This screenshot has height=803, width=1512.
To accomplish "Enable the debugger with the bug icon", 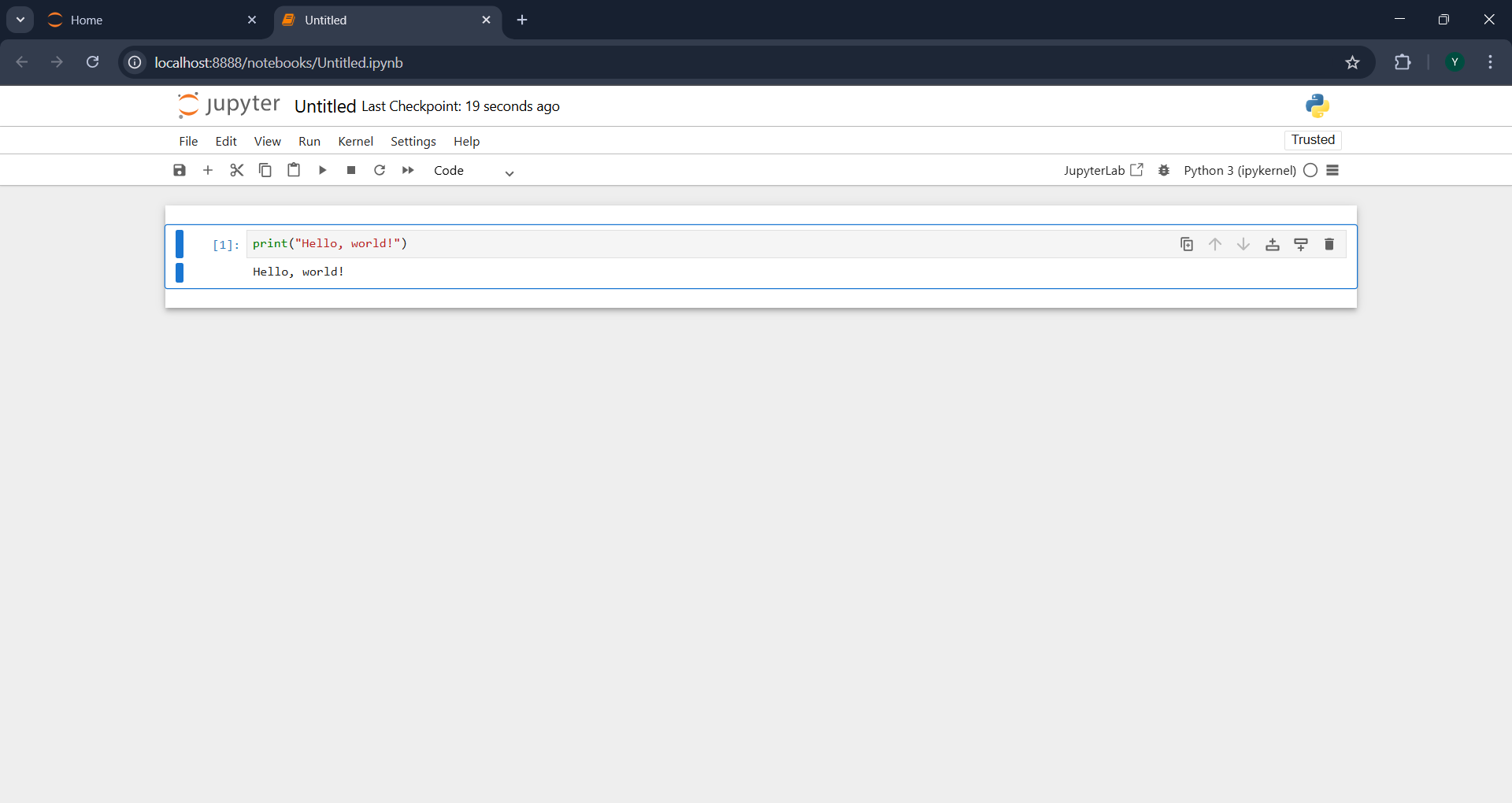I will point(1164,170).
